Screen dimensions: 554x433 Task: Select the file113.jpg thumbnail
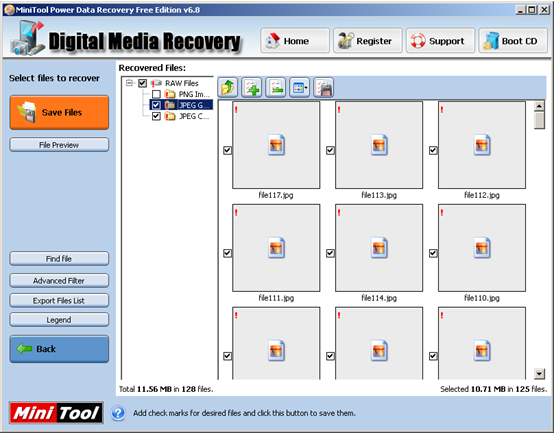coord(379,145)
